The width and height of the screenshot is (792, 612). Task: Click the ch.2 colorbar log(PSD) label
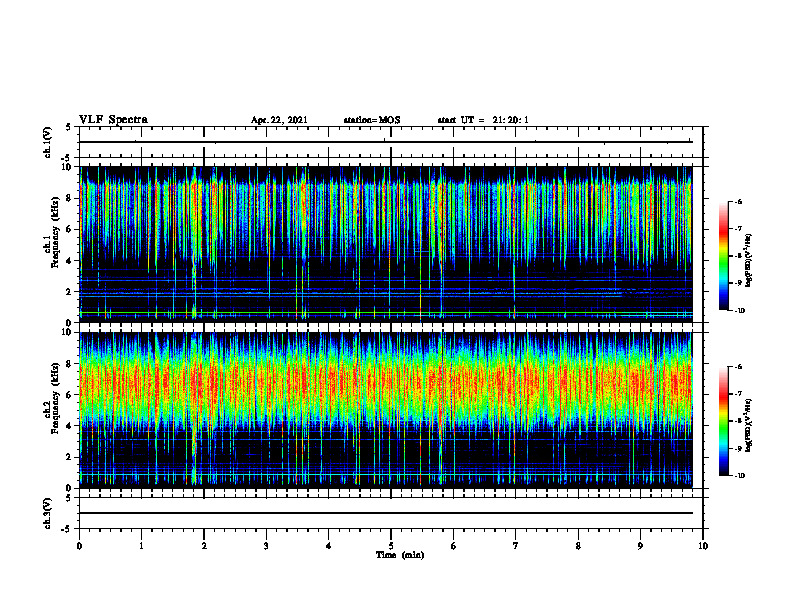pos(749,425)
